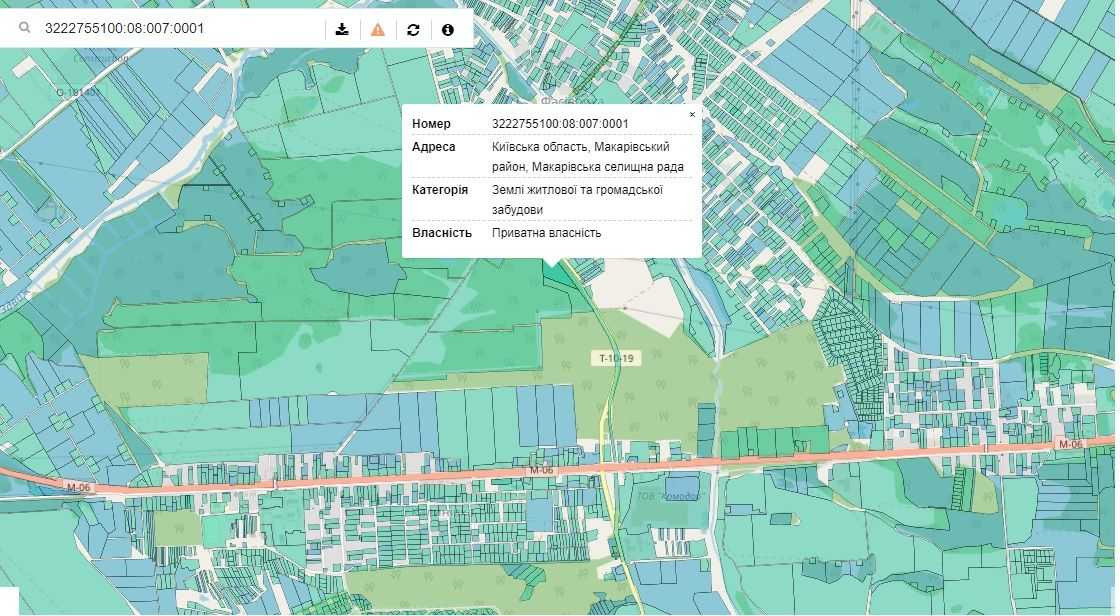Click the Адреса value in popup
Screen dimensions: 1120x616
[x=588, y=157]
